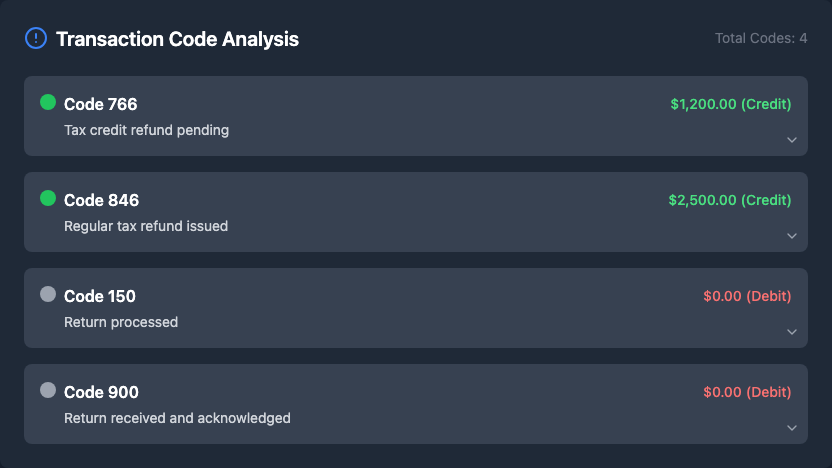This screenshot has width=832, height=468.
Task: Expand Code 900 details chevron
Action: pos(792,428)
